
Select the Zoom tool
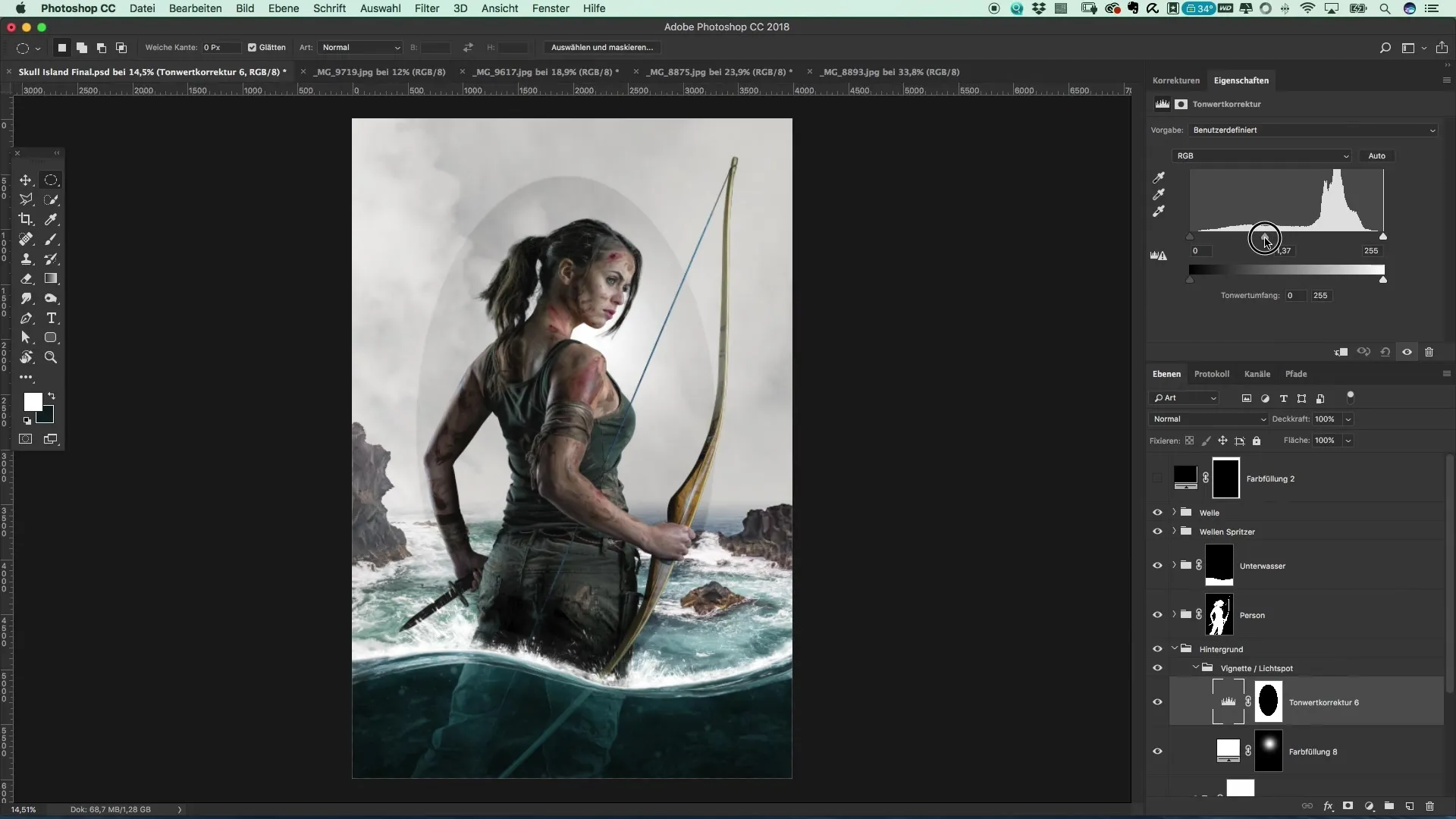(x=51, y=357)
